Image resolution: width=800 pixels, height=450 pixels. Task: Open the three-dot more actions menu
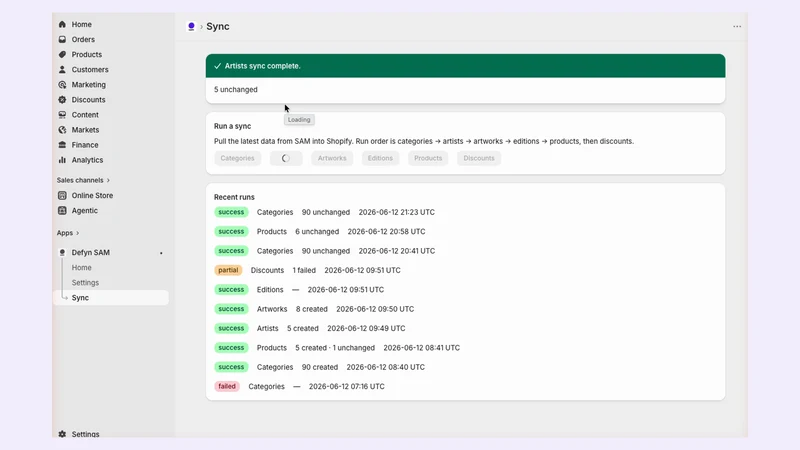coord(737,27)
